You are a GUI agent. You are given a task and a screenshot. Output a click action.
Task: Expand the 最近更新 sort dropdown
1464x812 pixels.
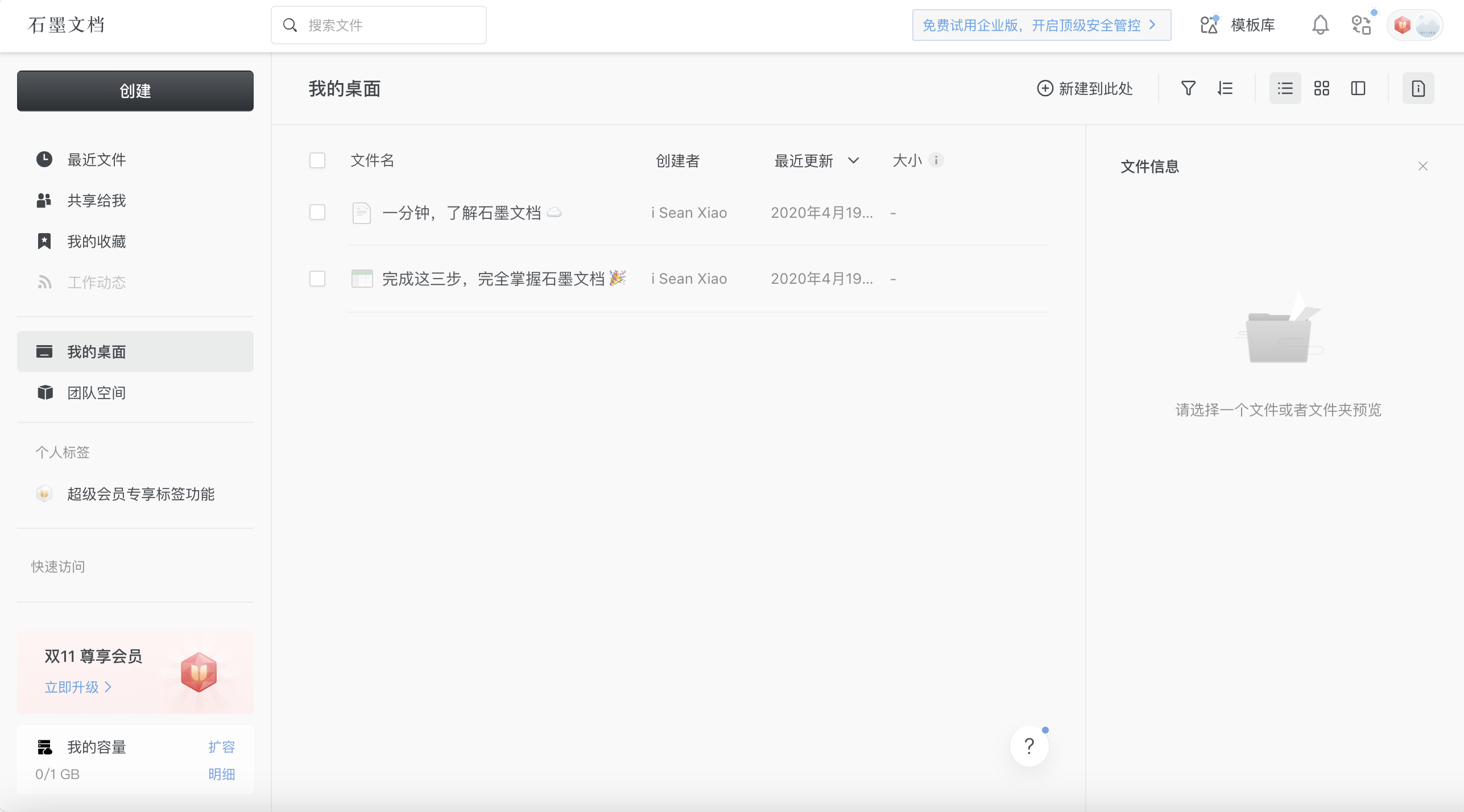click(x=853, y=160)
